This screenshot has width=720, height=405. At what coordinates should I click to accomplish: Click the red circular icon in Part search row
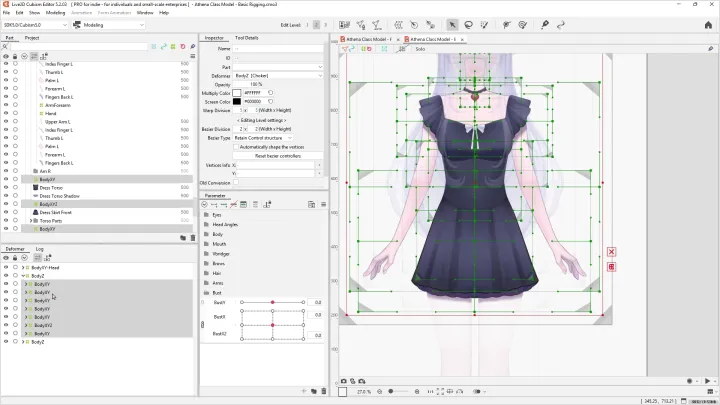(183, 46)
